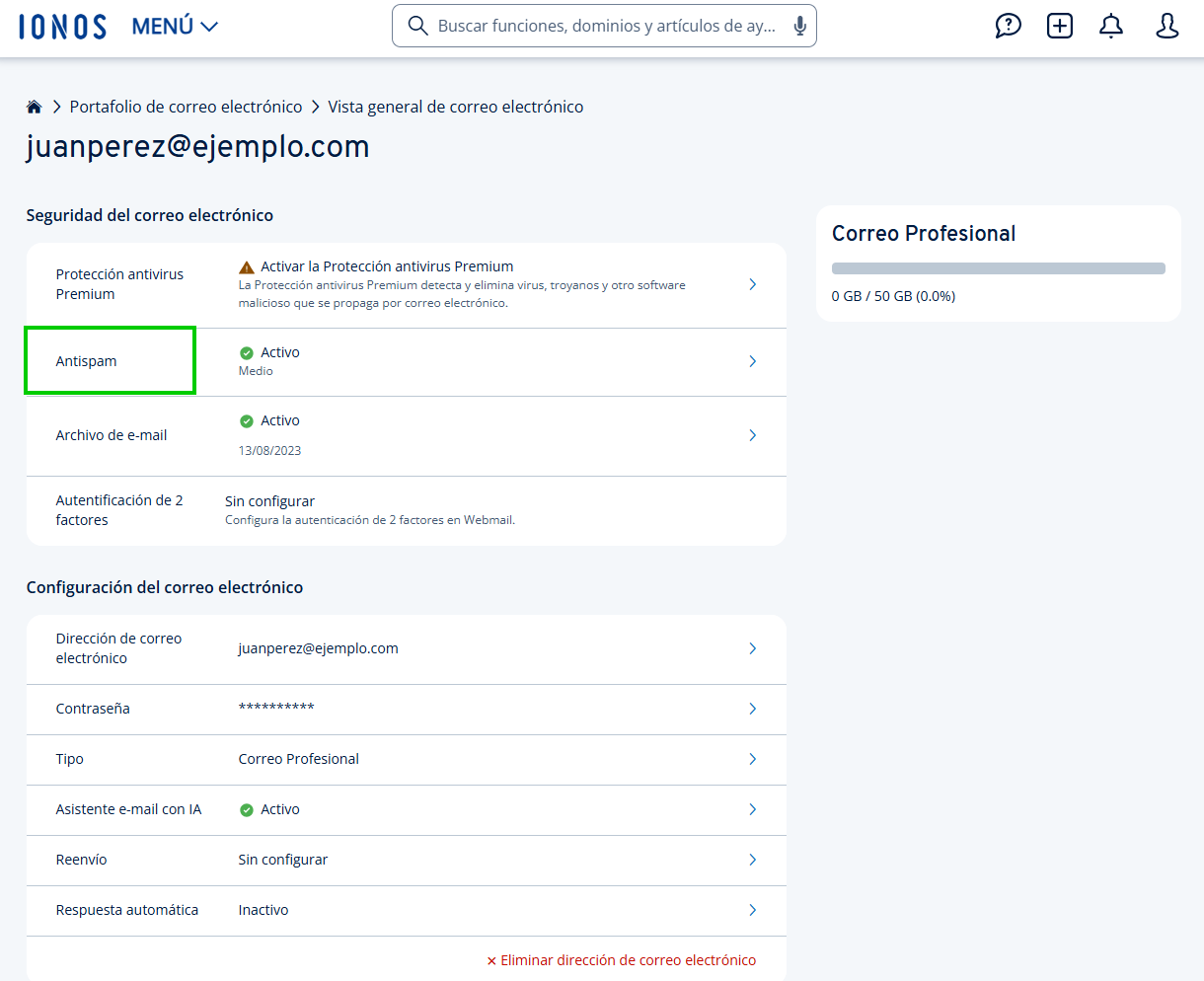Open the Respuesta automática row chevron
The height and width of the screenshot is (981, 1204).
point(752,910)
